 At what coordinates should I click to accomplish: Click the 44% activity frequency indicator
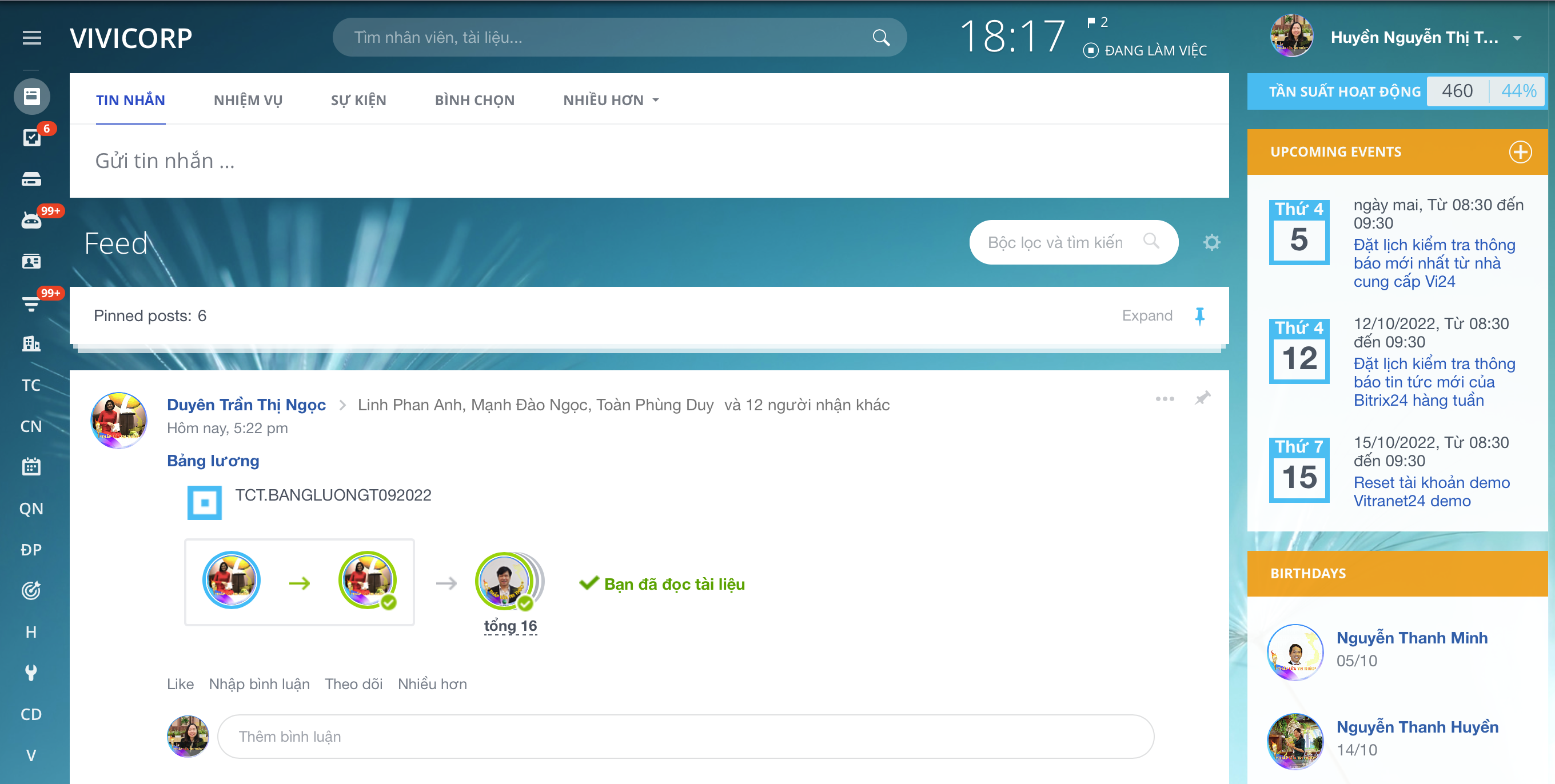click(x=1518, y=91)
